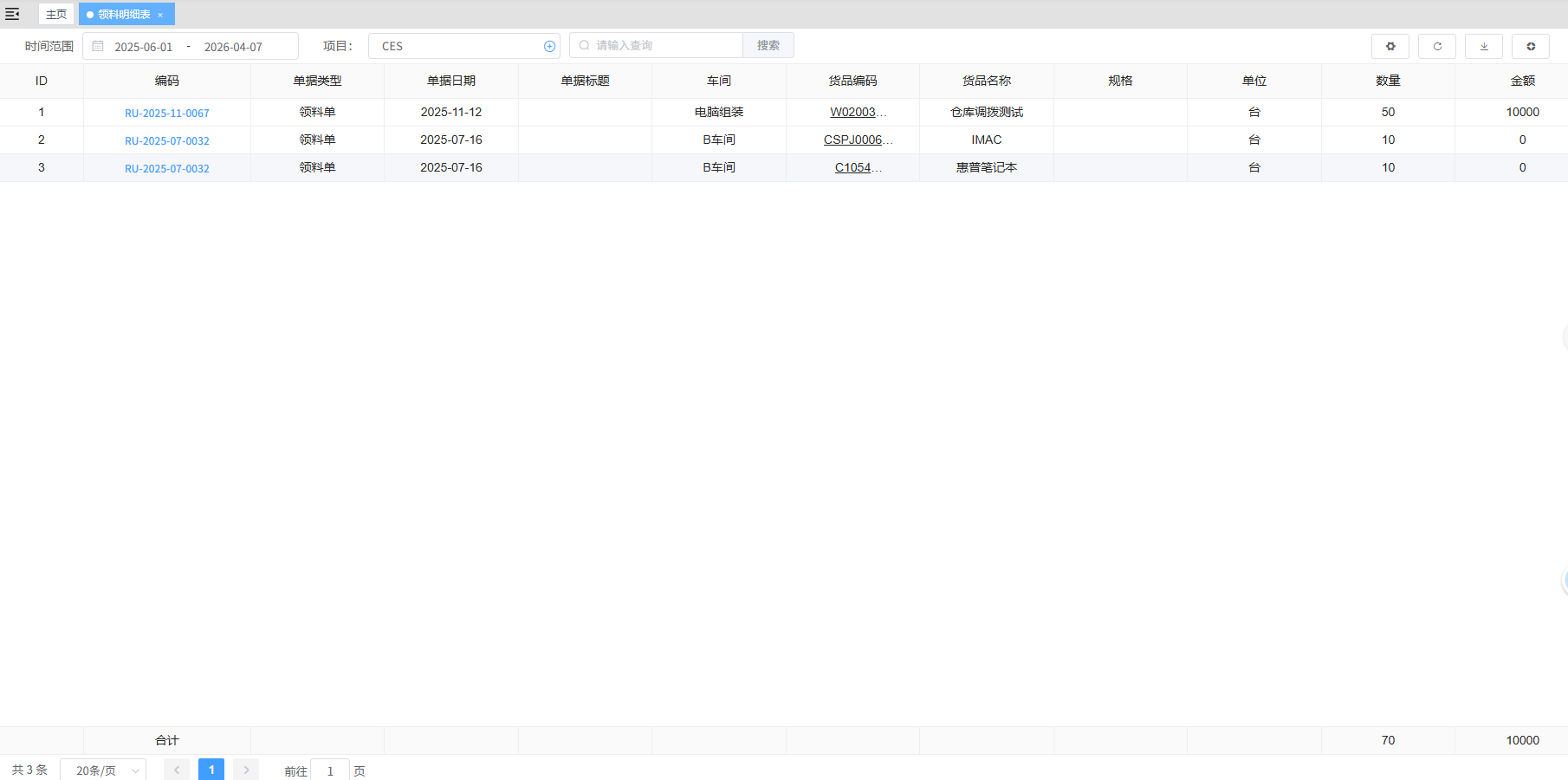
Task: Refresh the table with the reload icon
Action: click(x=1436, y=46)
